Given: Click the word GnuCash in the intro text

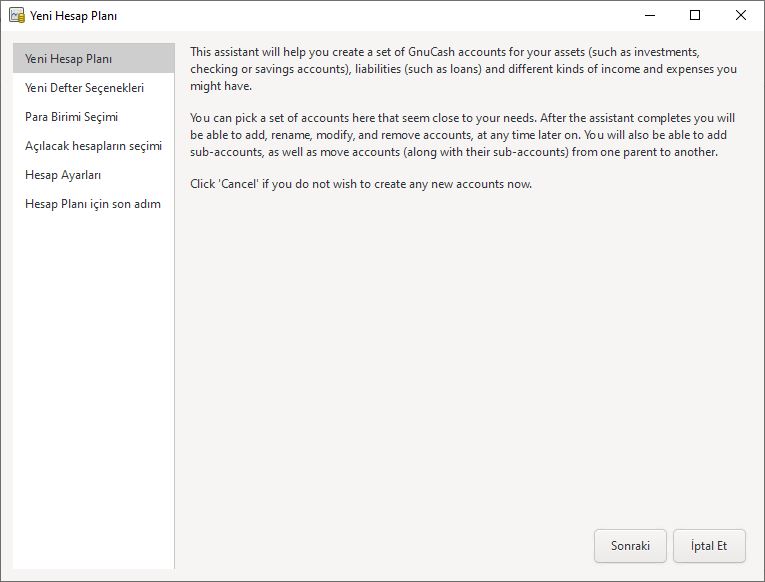Looking at the screenshot, I should click(x=432, y=52).
